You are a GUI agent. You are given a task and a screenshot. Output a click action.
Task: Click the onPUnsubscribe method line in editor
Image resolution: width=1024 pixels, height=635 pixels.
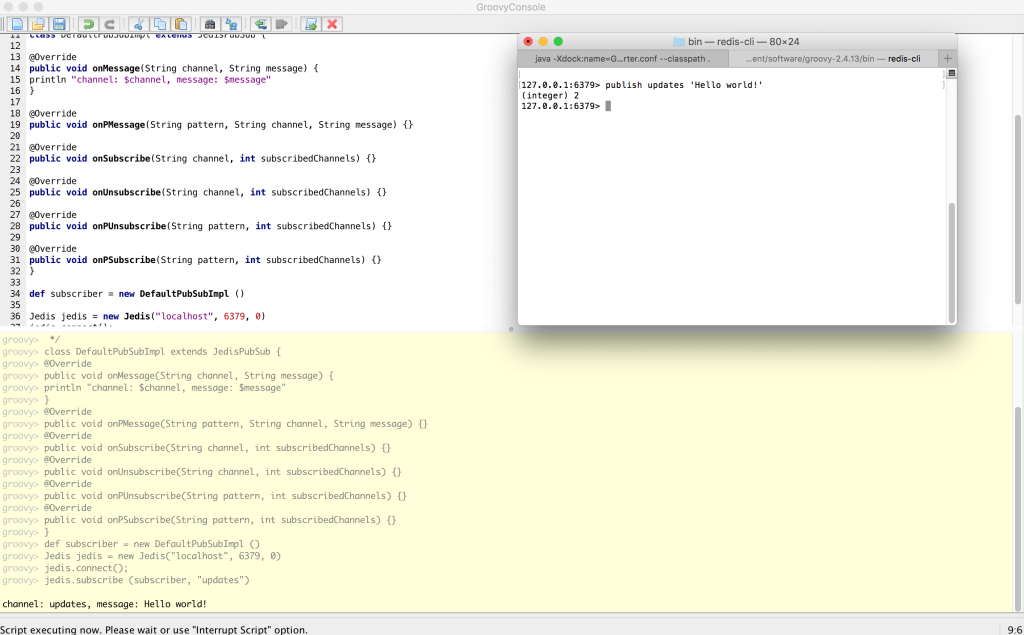(210, 226)
